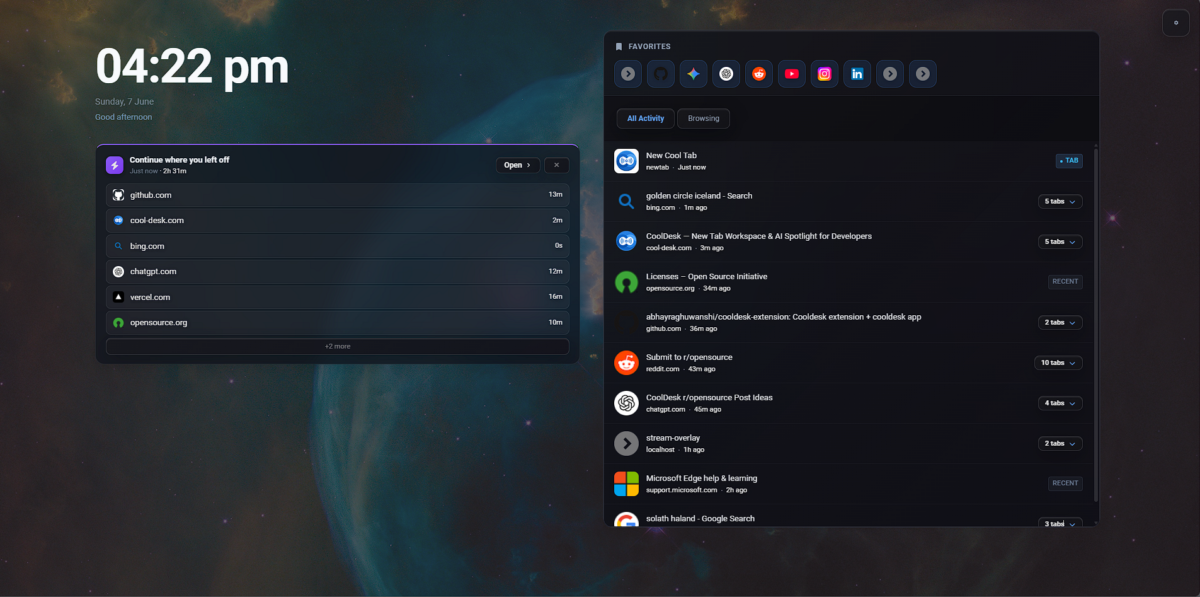The width and height of the screenshot is (1200, 597).
Task: Open the ChatGPT favorite icon
Action: [x=726, y=73]
